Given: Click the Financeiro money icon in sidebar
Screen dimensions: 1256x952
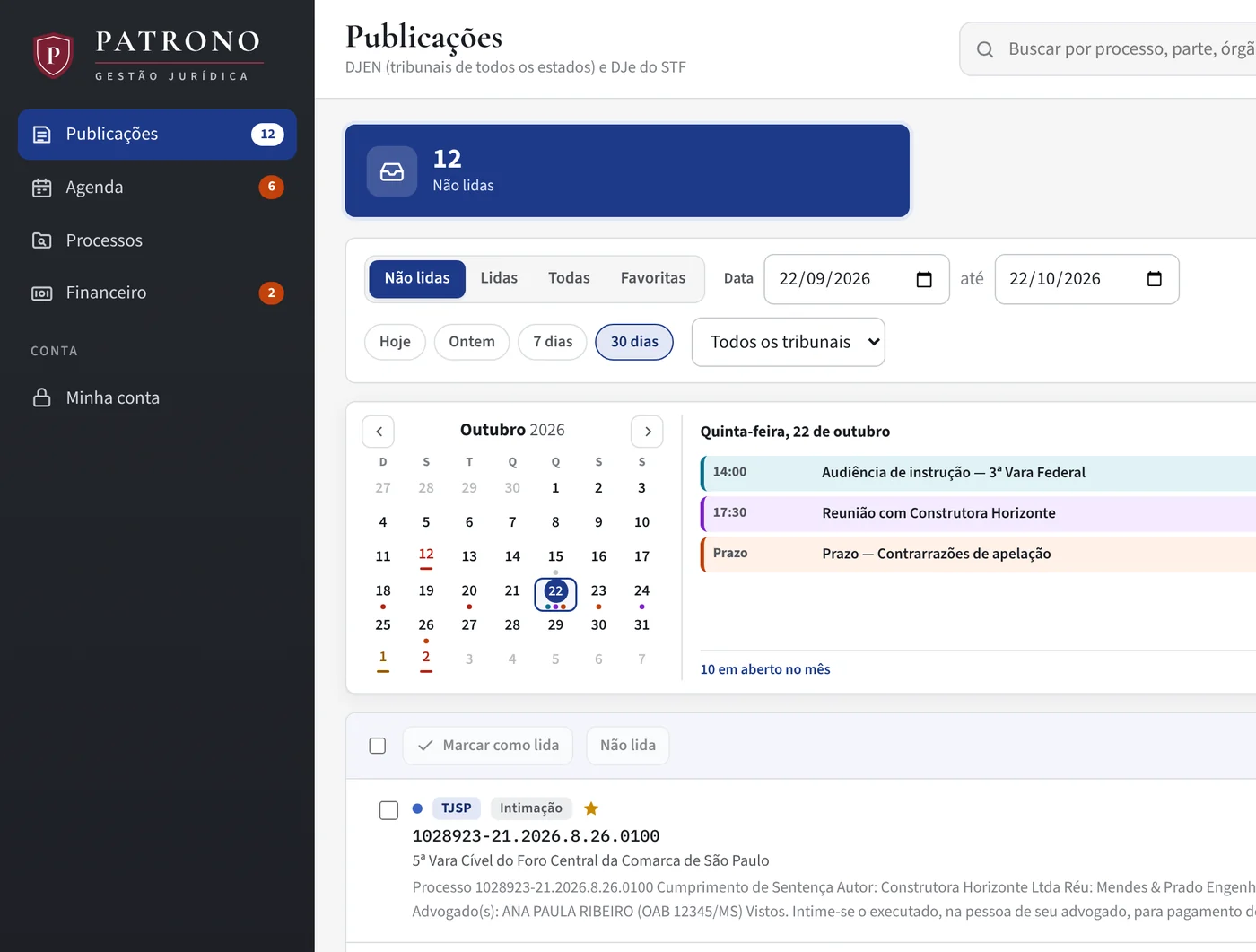Looking at the screenshot, I should click(41, 293).
